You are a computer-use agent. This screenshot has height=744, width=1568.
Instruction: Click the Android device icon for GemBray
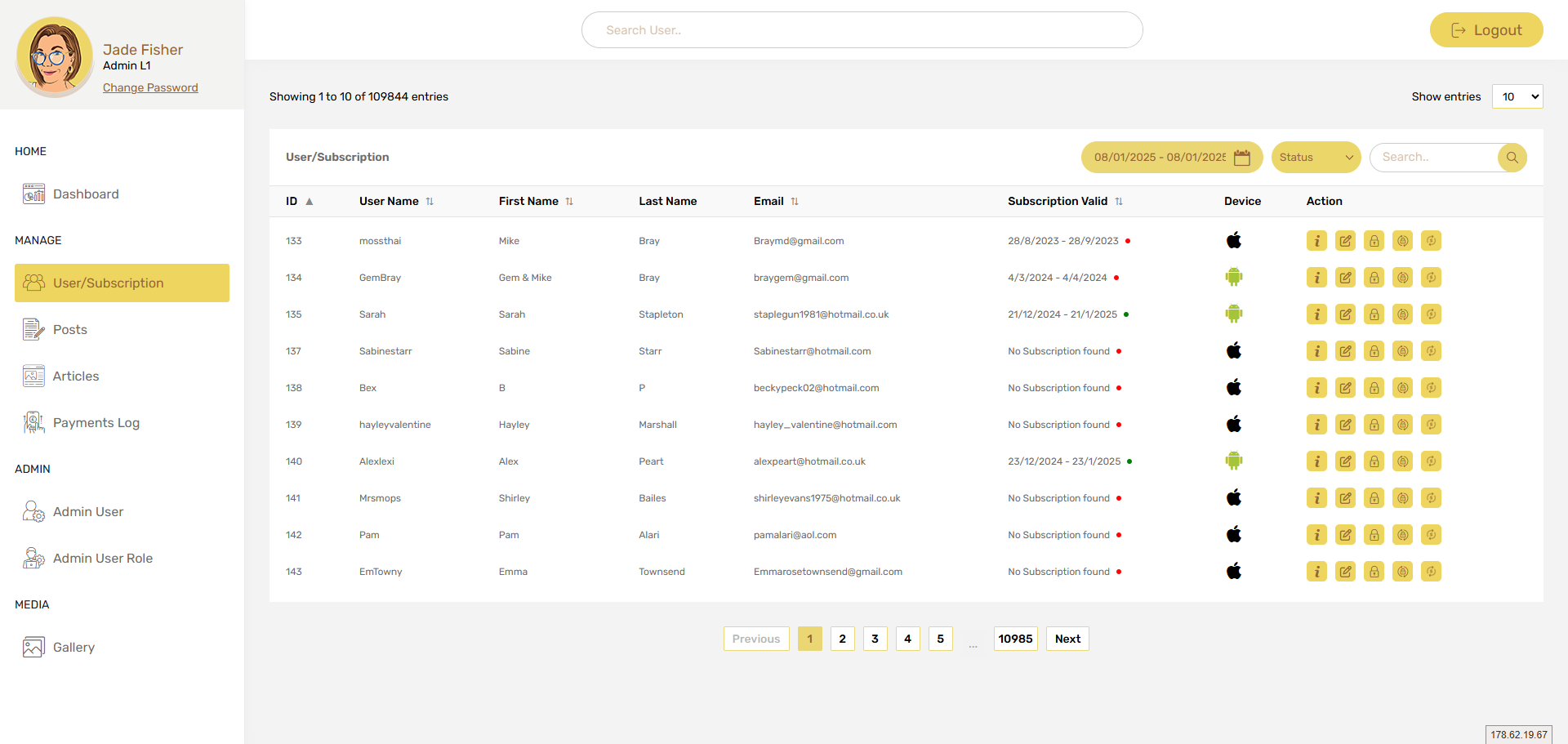(1234, 277)
